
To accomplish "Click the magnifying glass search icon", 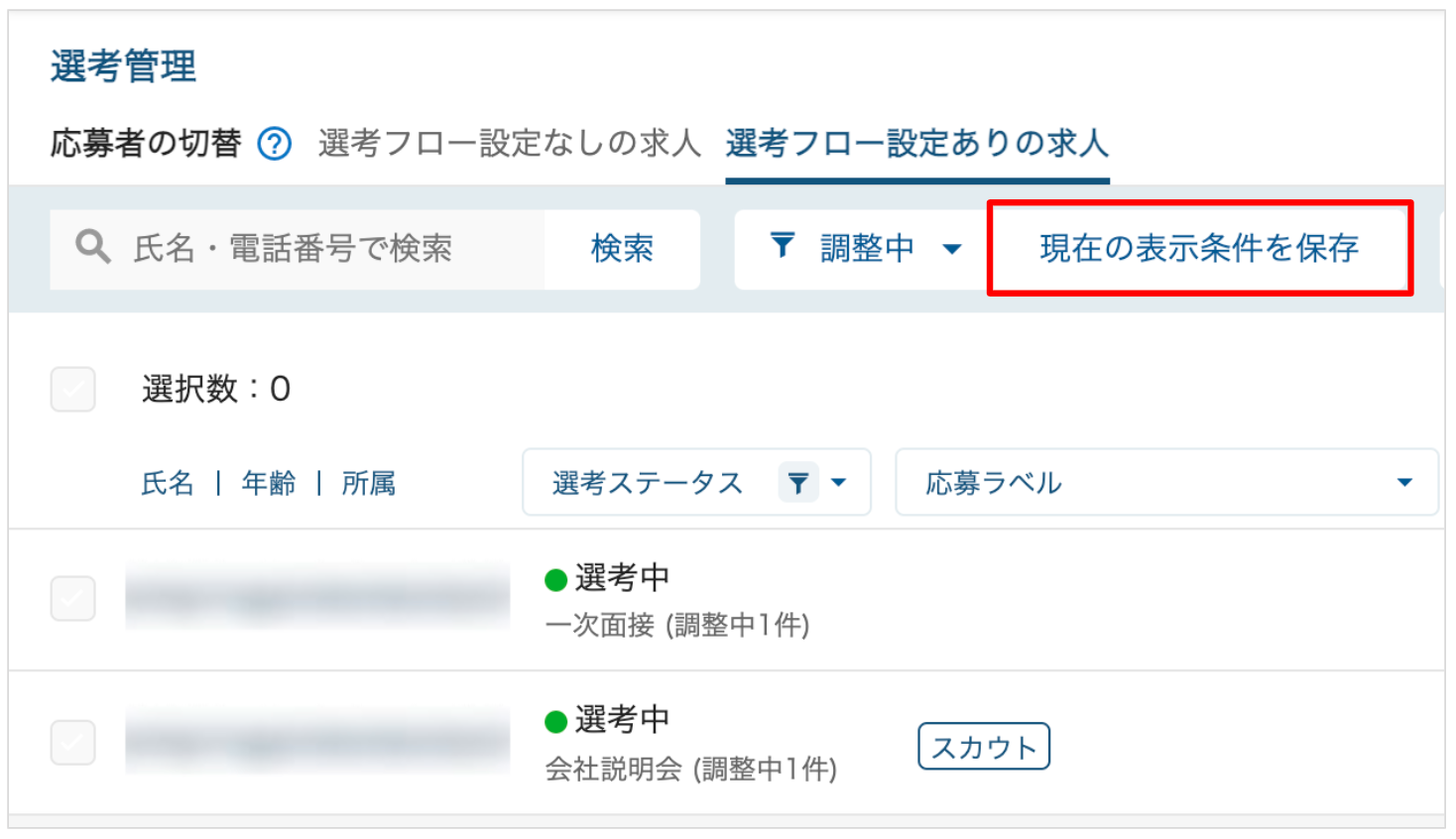I will tap(92, 246).
